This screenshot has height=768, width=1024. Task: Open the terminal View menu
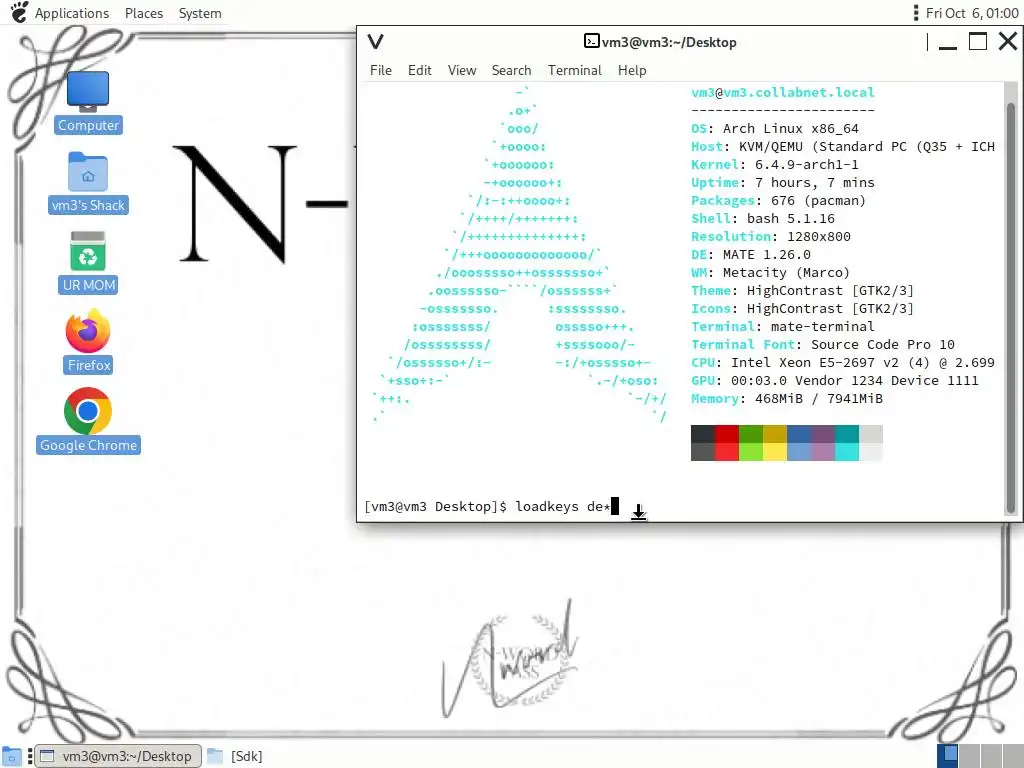(x=462, y=70)
